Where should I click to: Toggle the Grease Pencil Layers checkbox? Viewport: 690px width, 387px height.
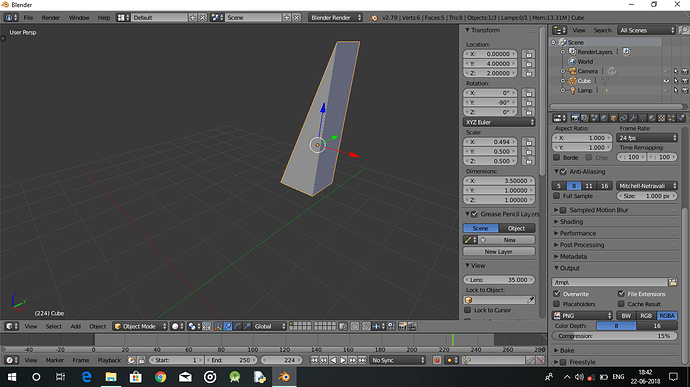click(474, 214)
